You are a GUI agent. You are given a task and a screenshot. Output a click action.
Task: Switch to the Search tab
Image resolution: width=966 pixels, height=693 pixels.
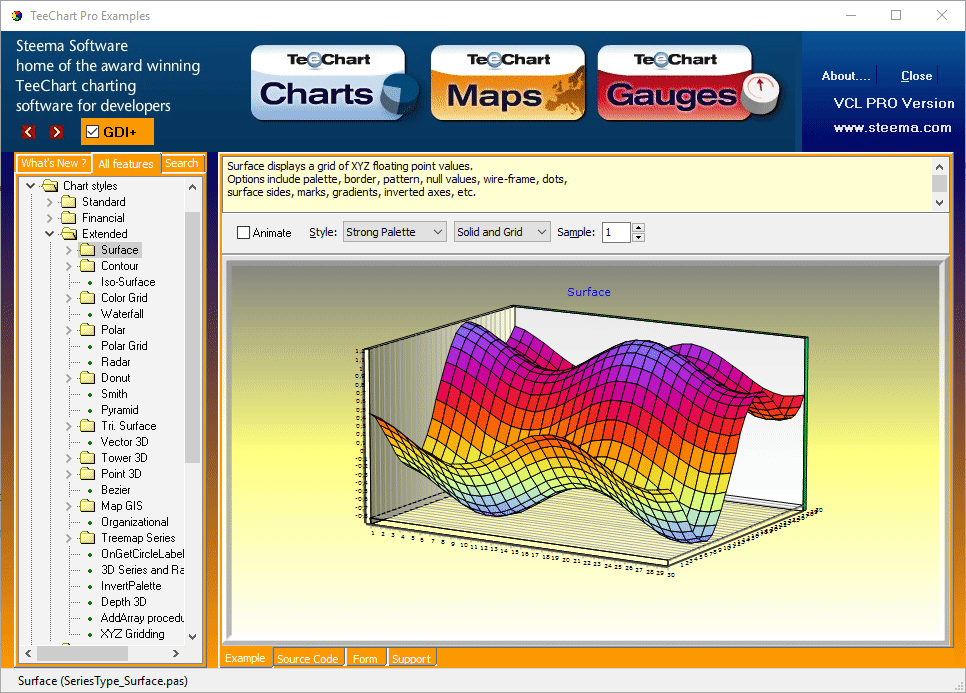[x=182, y=163]
